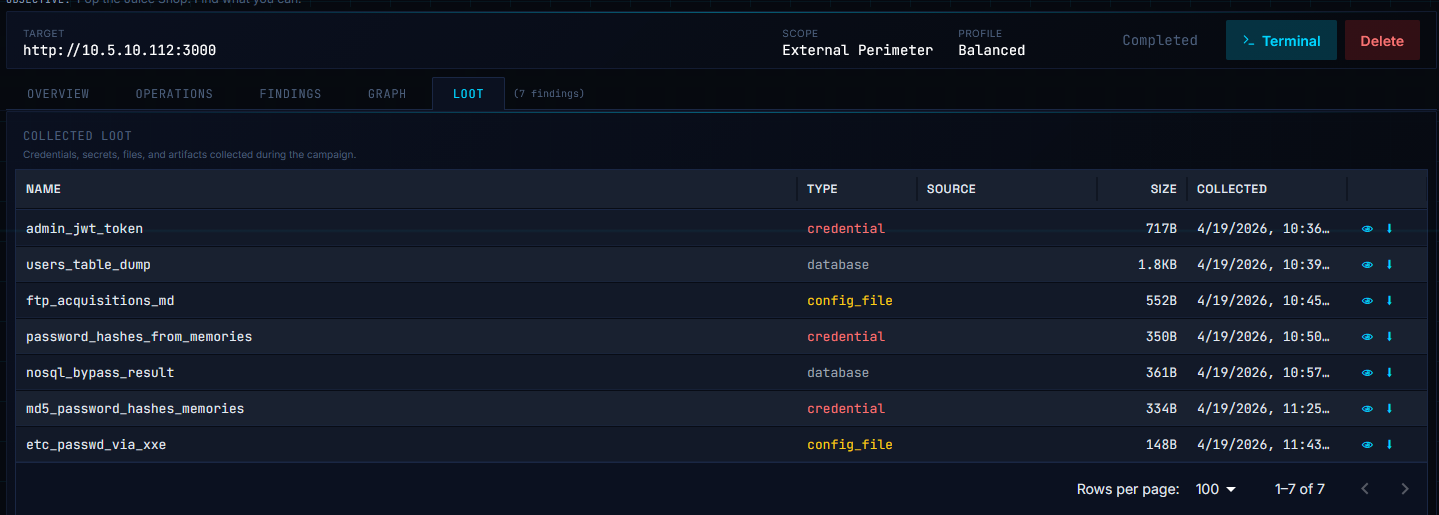The width and height of the screenshot is (1439, 515).
Task: Click the database type of users_table_dump
Action: tap(838, 265)
